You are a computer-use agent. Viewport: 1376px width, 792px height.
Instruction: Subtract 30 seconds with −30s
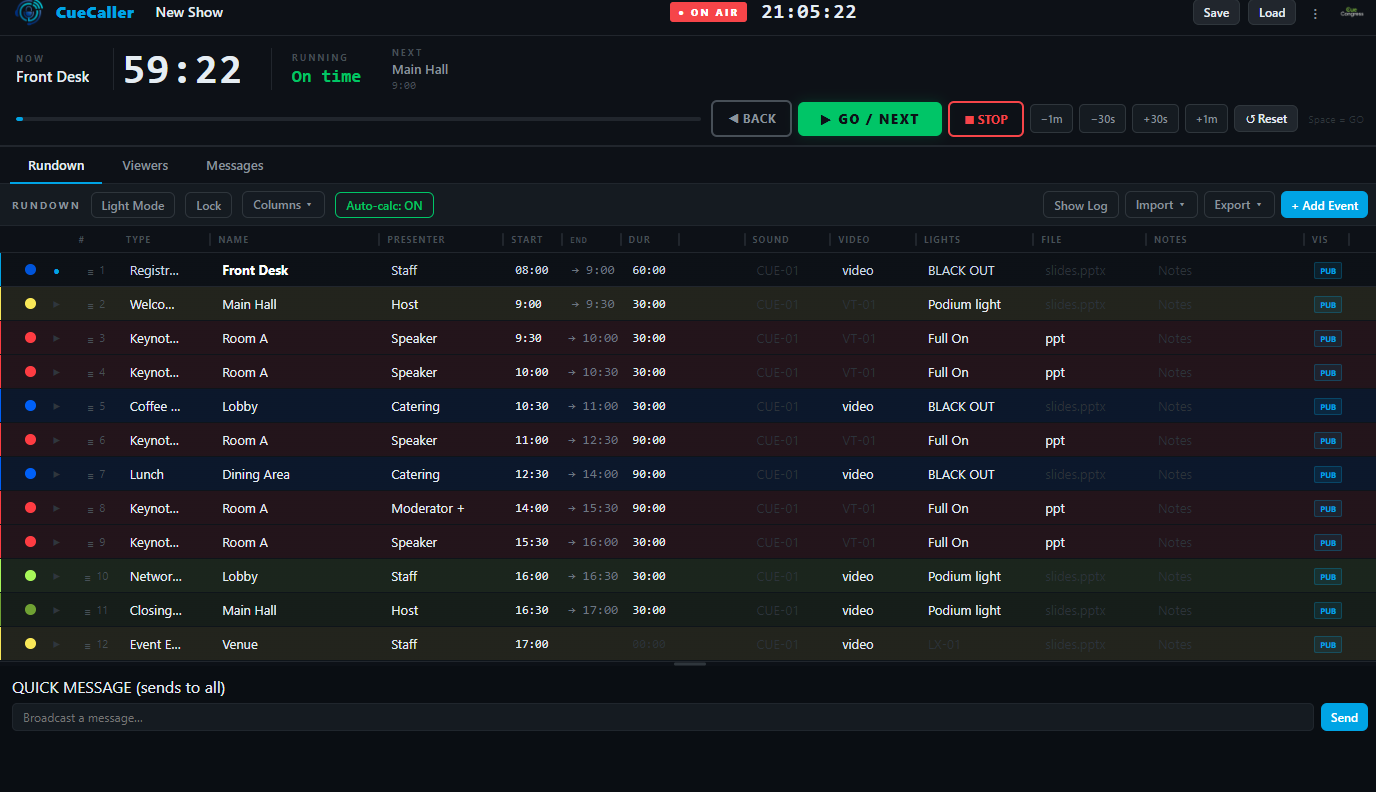1102,119
